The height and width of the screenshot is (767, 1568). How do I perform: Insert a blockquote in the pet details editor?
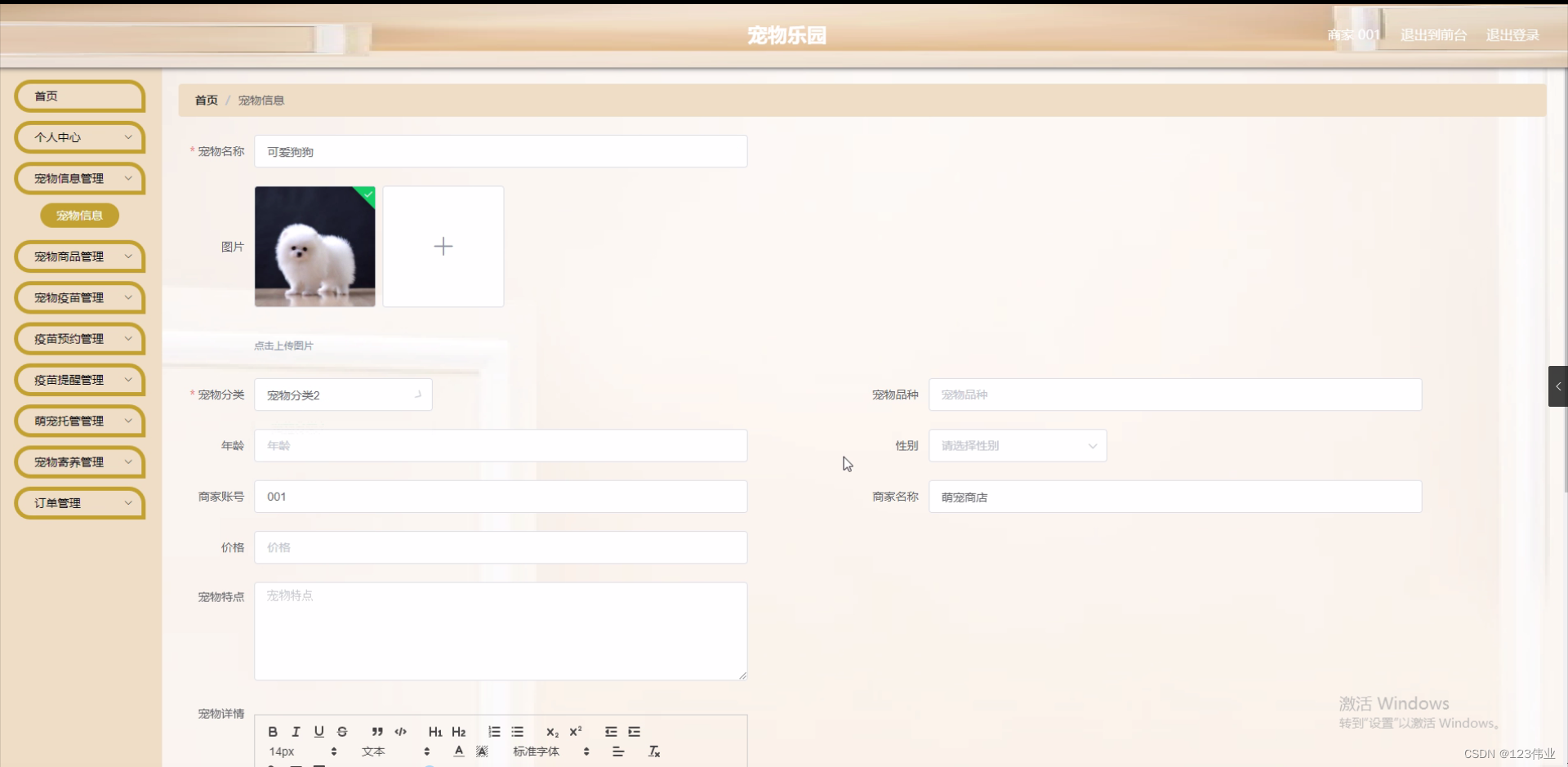coord(376,731)
